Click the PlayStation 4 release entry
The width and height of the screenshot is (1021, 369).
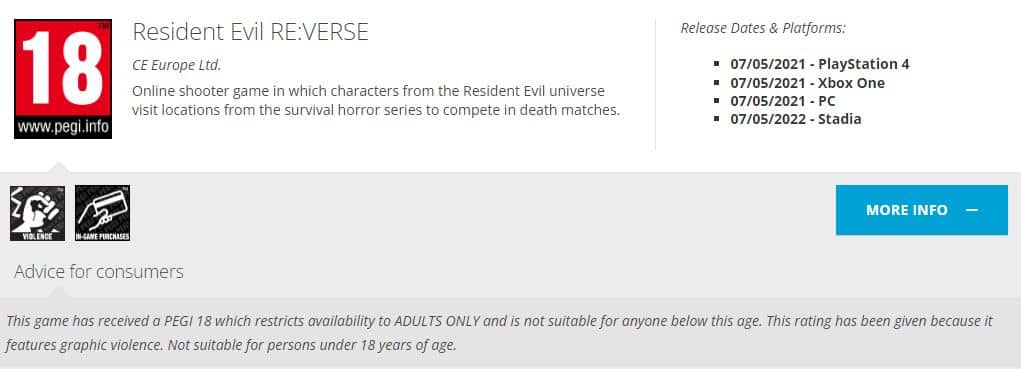pyautogui.click(x=820, y=64)
